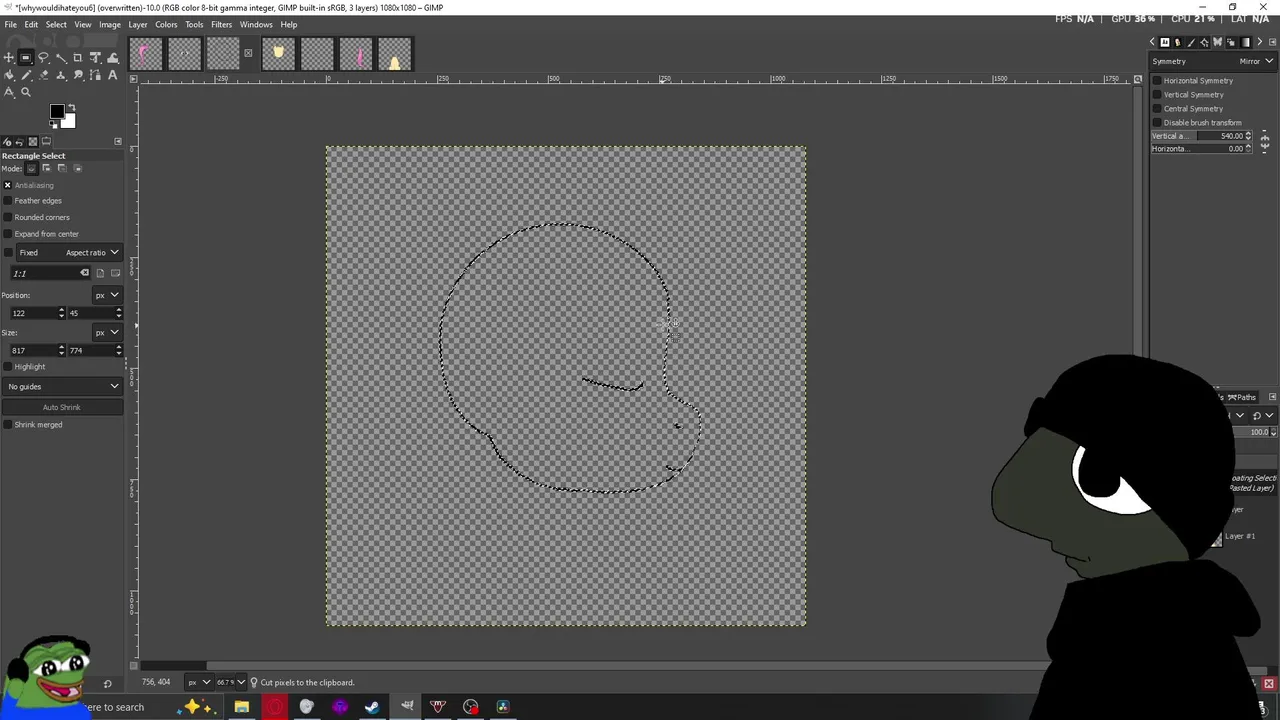
Task: Enable Rounded corners option
Action: tap(7, 217)
